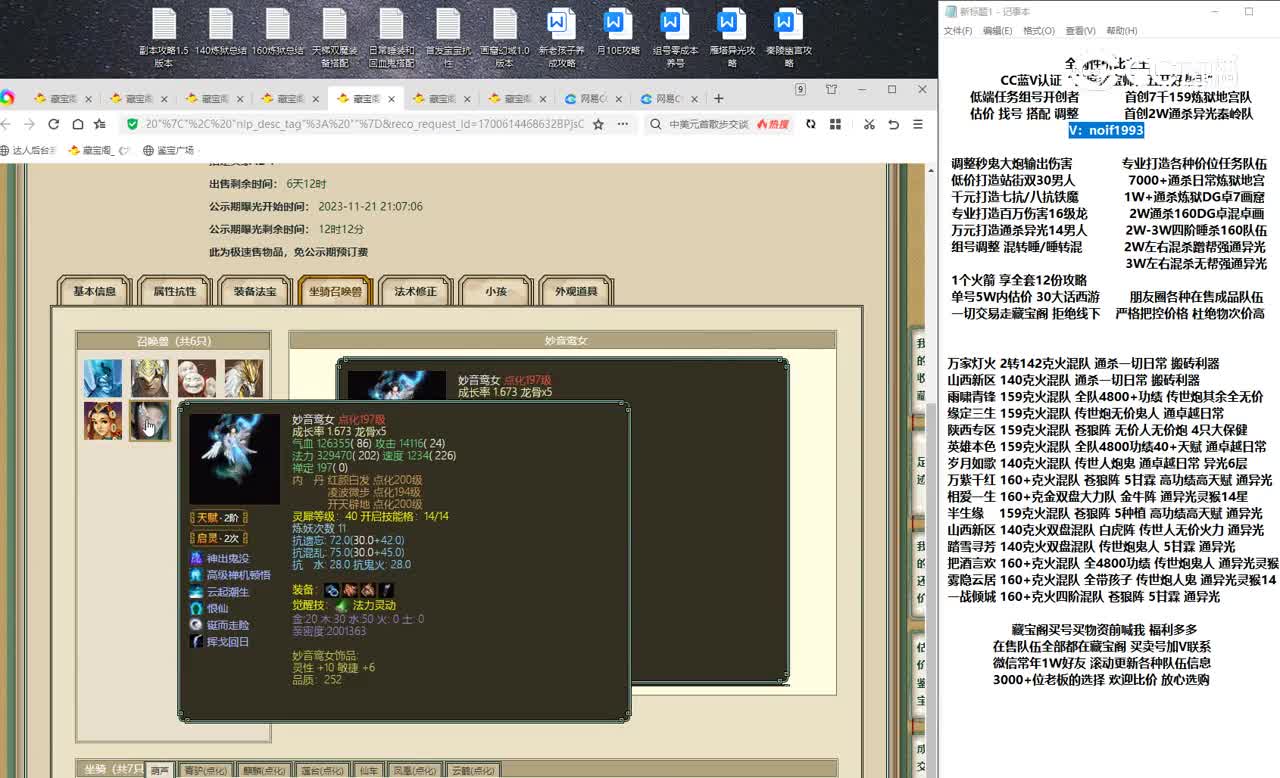The width and height of the screenshot is (1280, 778).
Task: Click the 高级神机顿悟 skill icon
Action: (196, 575)
